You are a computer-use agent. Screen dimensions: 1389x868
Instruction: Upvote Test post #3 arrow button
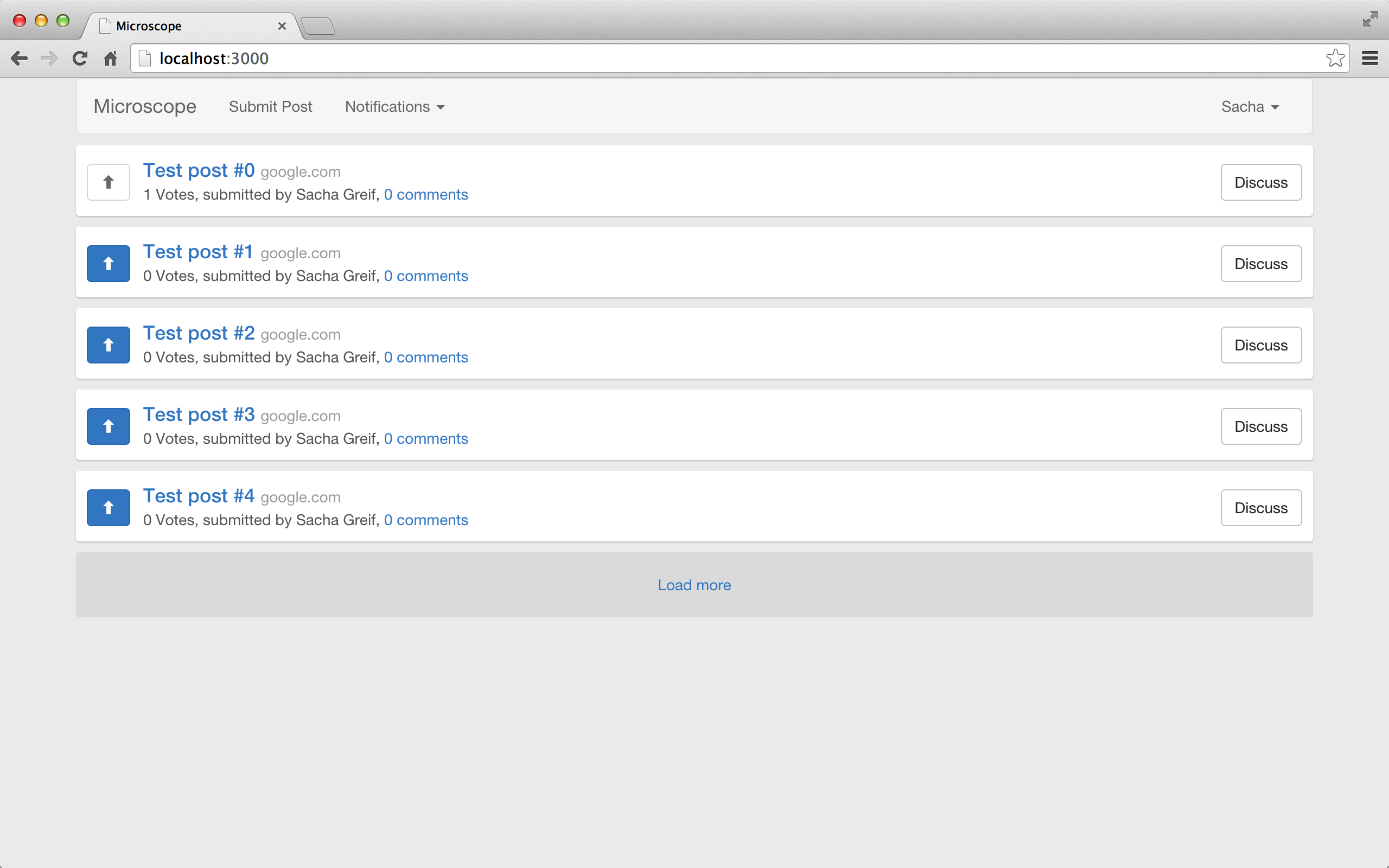pos(108,426)
